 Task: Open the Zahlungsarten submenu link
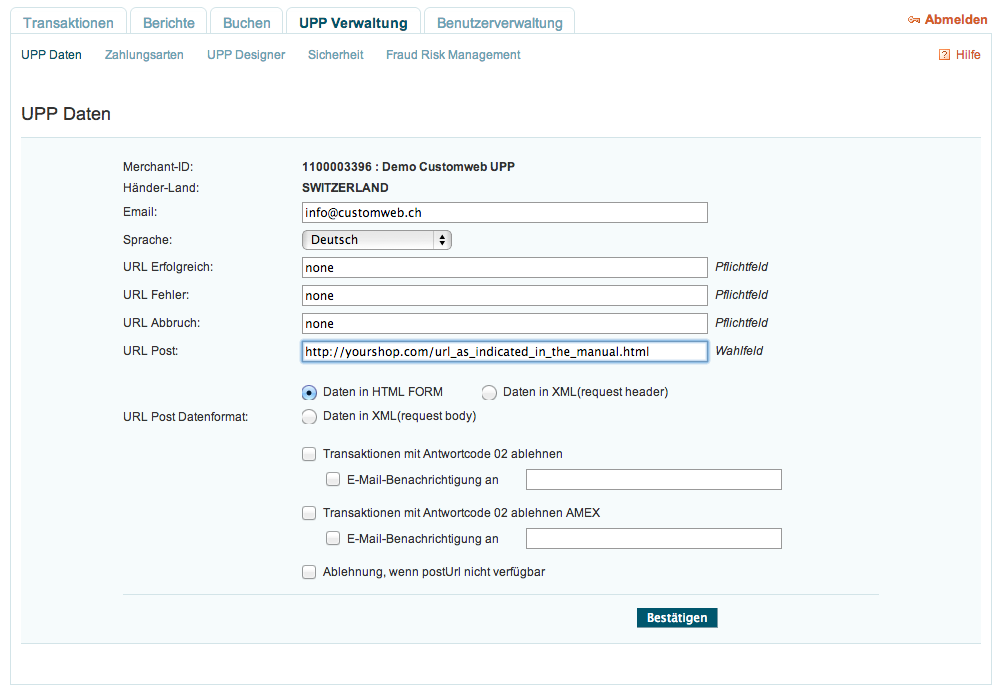click(144, 55)
